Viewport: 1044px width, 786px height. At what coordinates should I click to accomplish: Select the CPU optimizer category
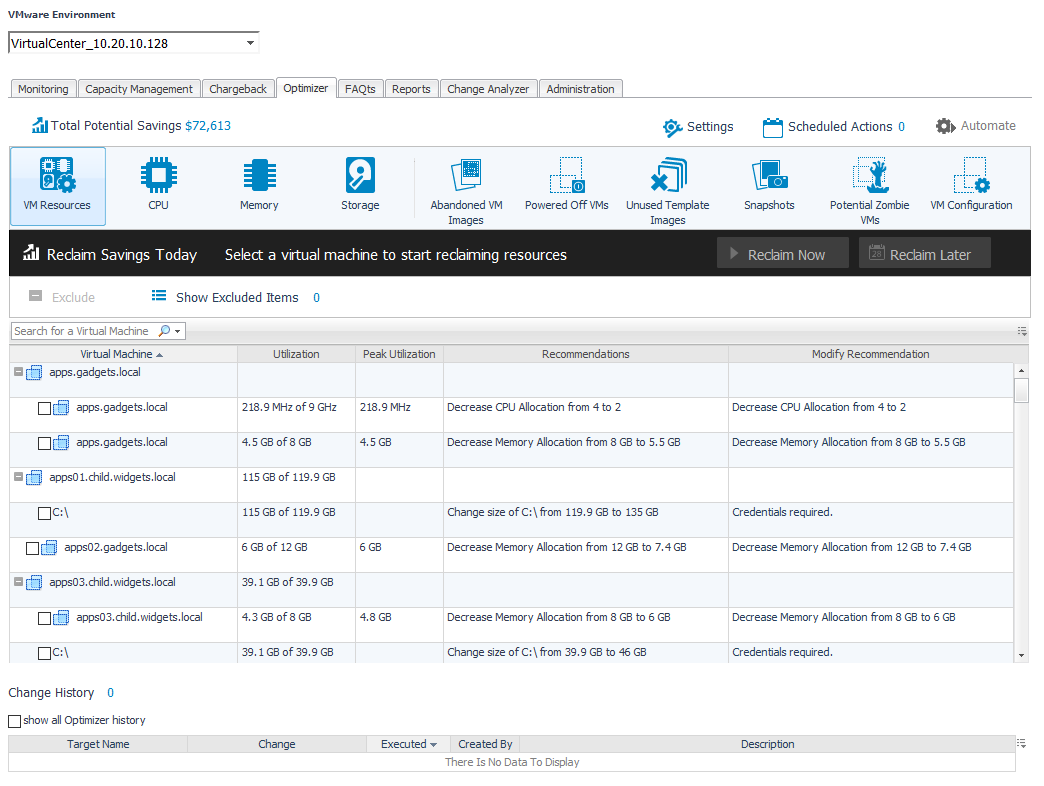(x=158, y=186)
